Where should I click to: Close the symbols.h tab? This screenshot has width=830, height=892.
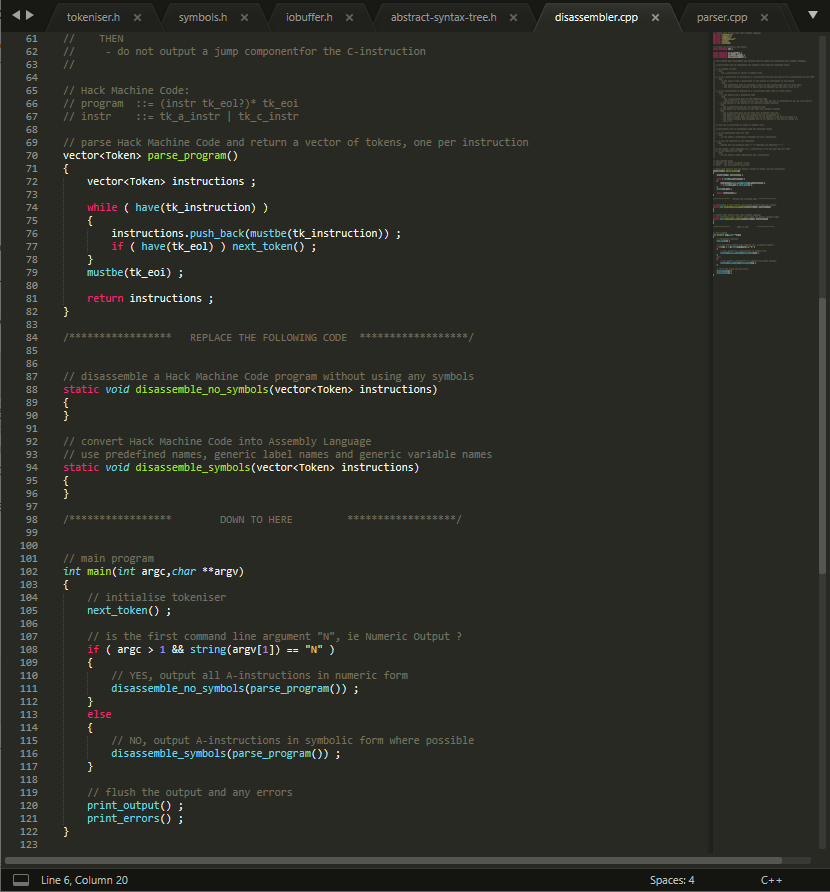click(245, 18)
